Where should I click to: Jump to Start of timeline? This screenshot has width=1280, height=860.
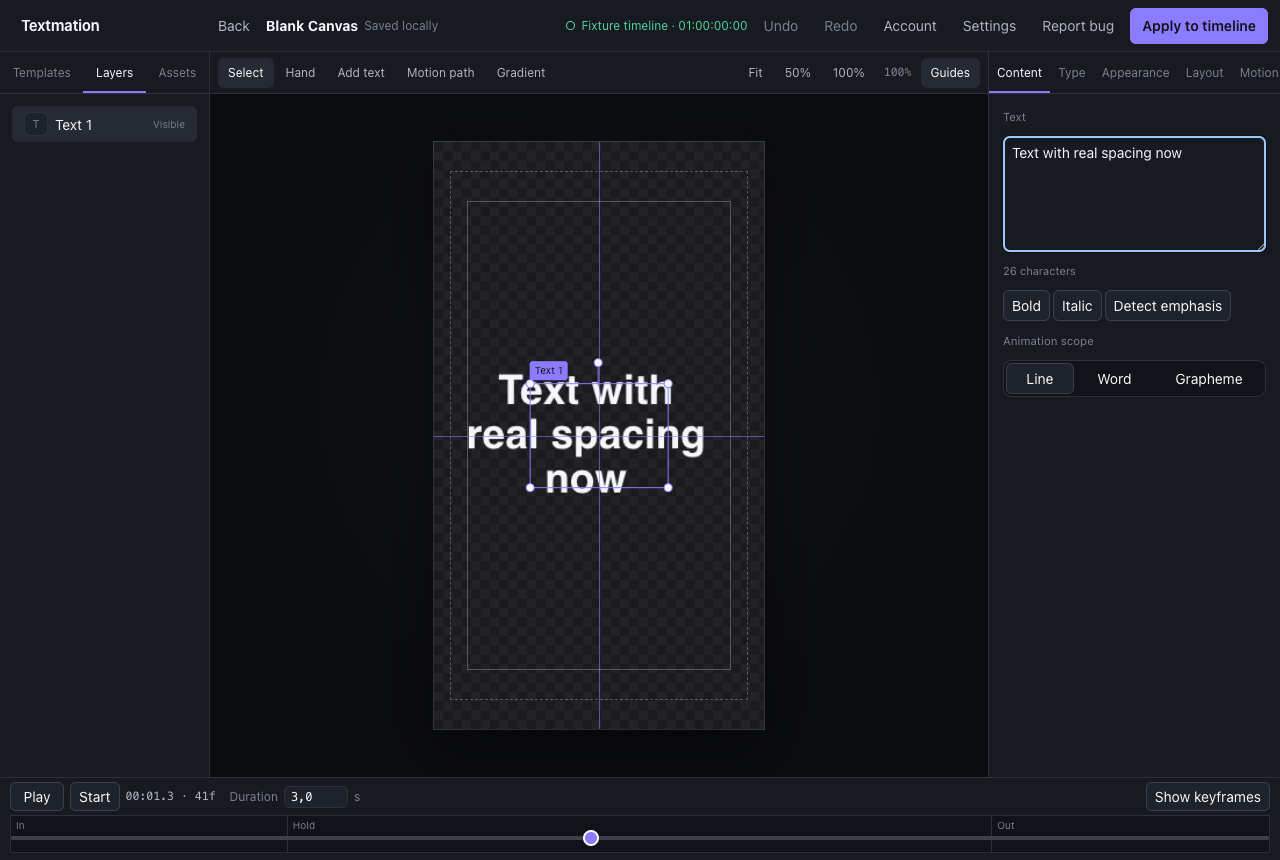click(95, 797)
